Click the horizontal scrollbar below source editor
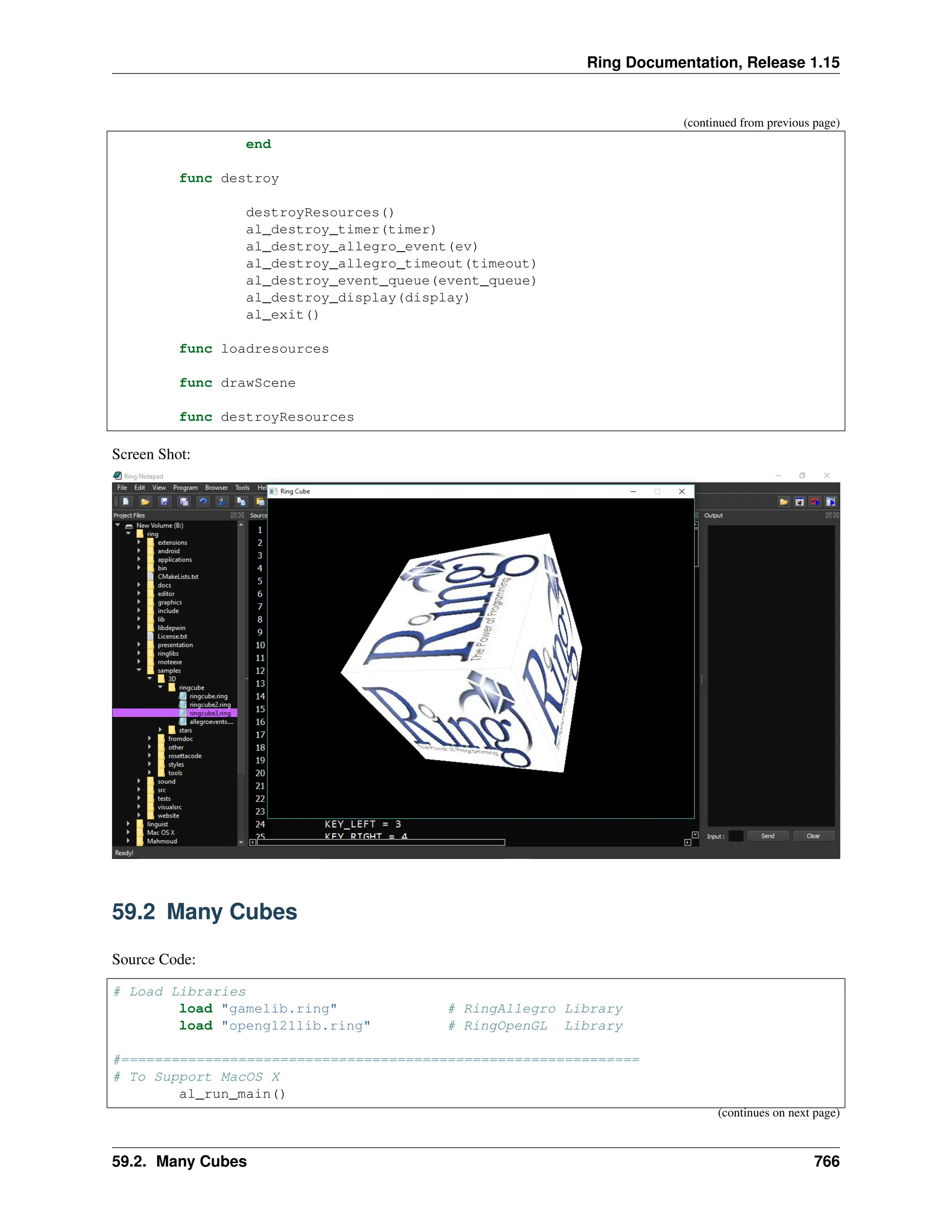The image size is (952, 1232). click(x=381, y=842)
